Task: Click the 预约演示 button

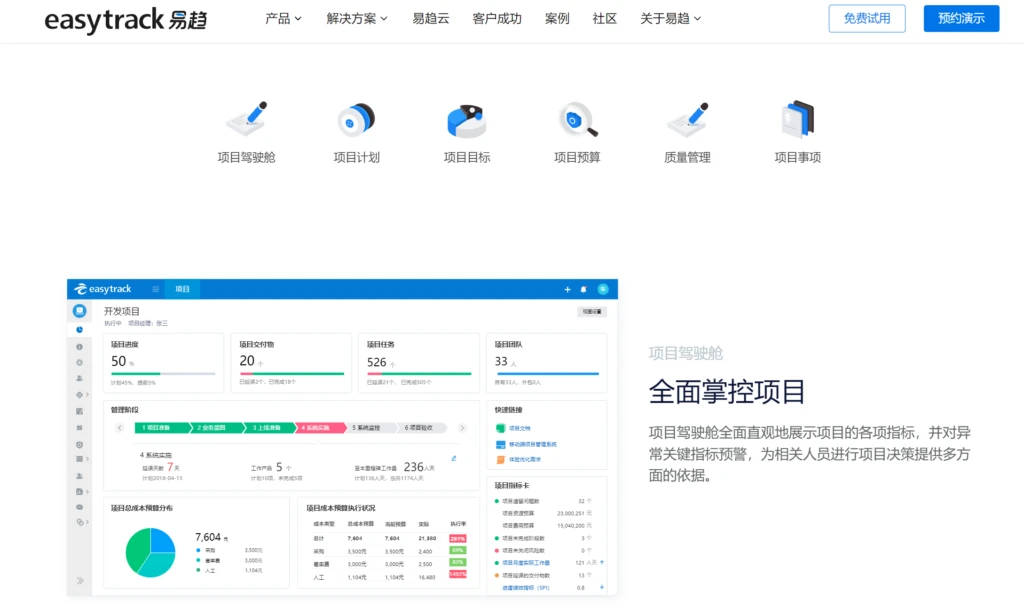Action: pos(960,18)
